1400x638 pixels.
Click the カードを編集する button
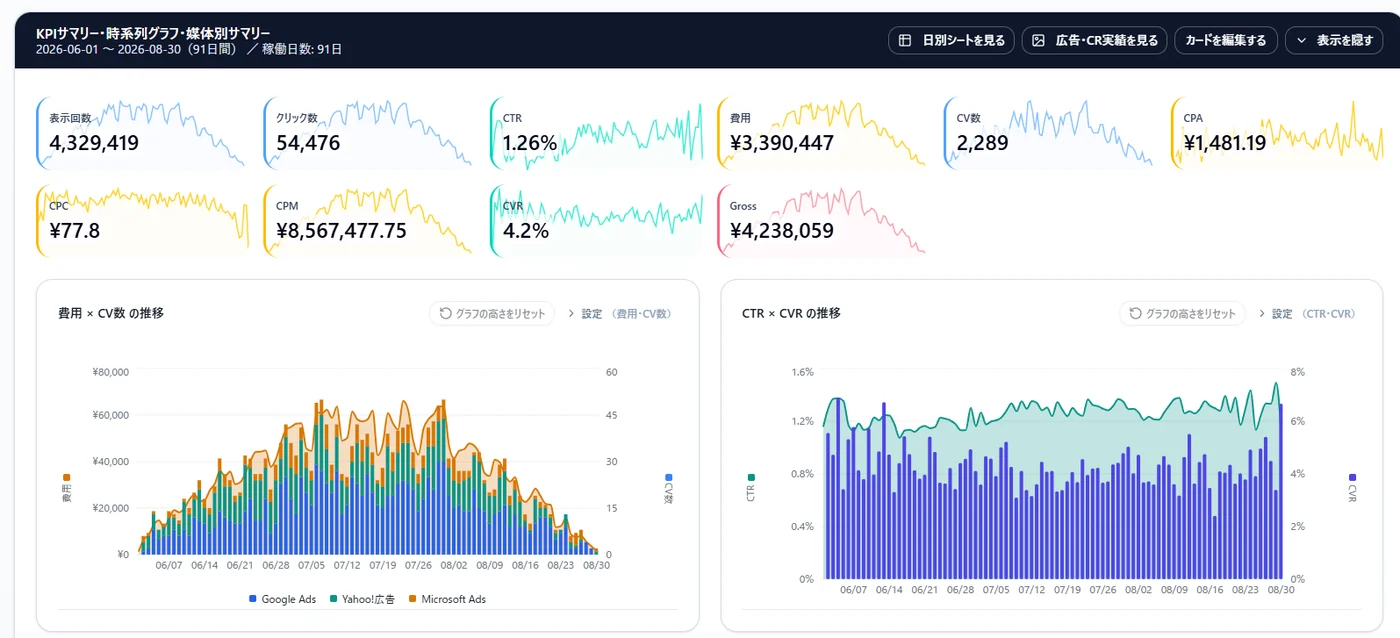(1225, 40)
